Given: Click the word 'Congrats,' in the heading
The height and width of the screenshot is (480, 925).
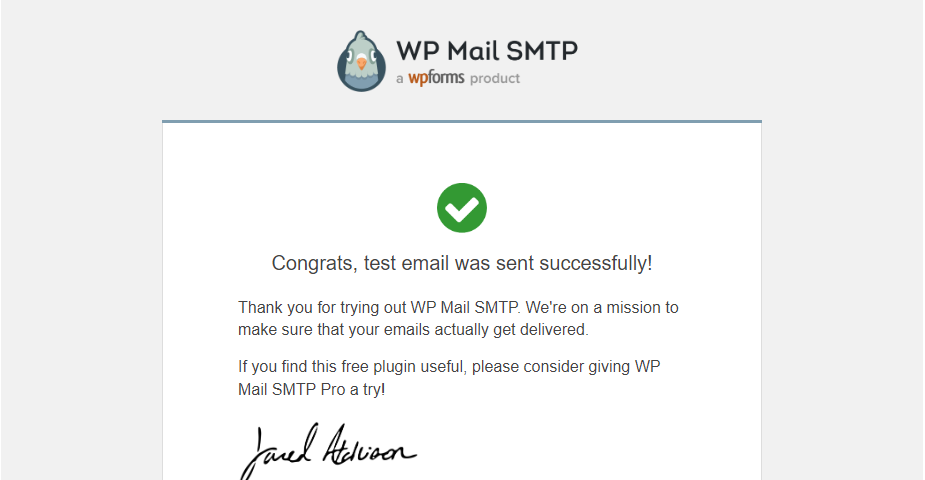Looking at the screenshot, I should 314,263.
